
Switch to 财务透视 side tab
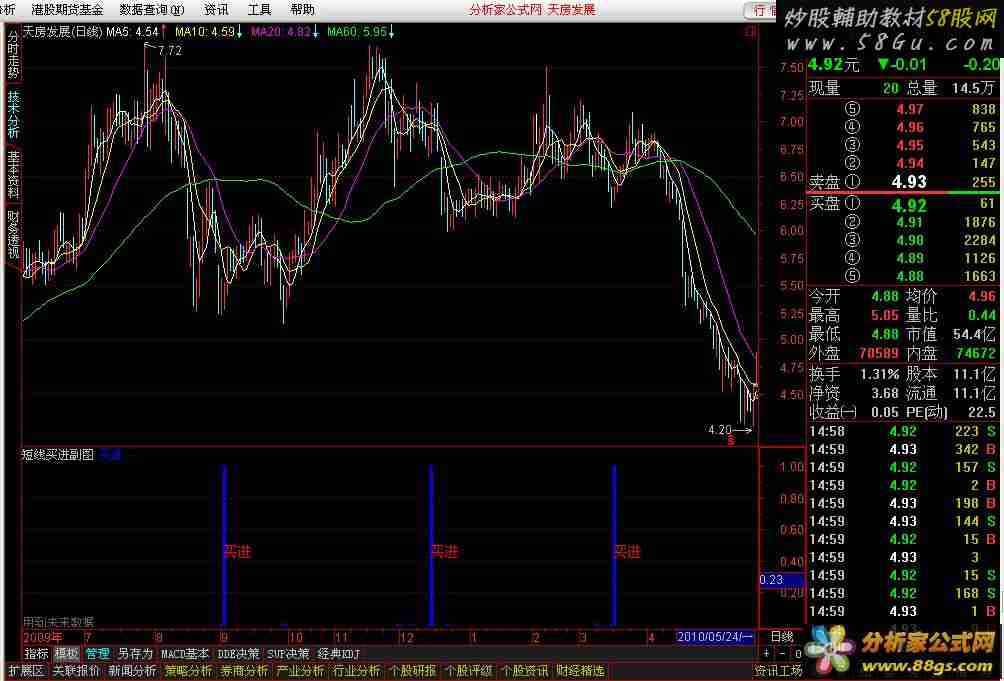click(x=13, y=234)
